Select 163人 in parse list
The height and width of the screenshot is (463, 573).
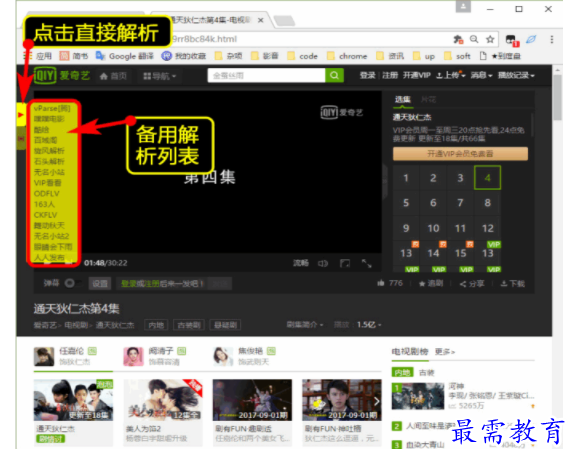coord(44,204)
